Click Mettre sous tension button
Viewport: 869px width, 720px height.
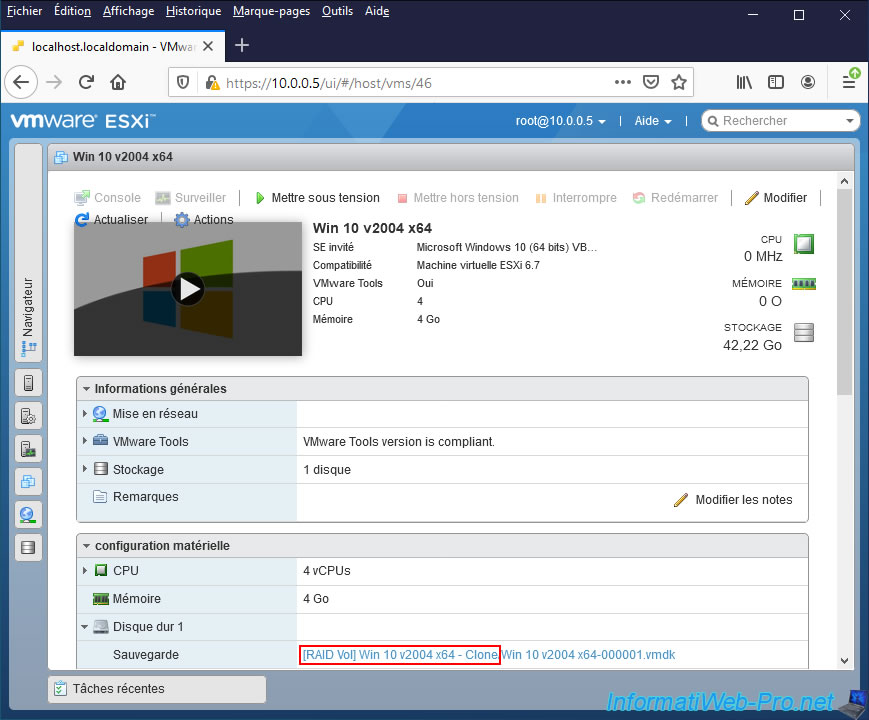pyautogui.click(x=317, y=198)
